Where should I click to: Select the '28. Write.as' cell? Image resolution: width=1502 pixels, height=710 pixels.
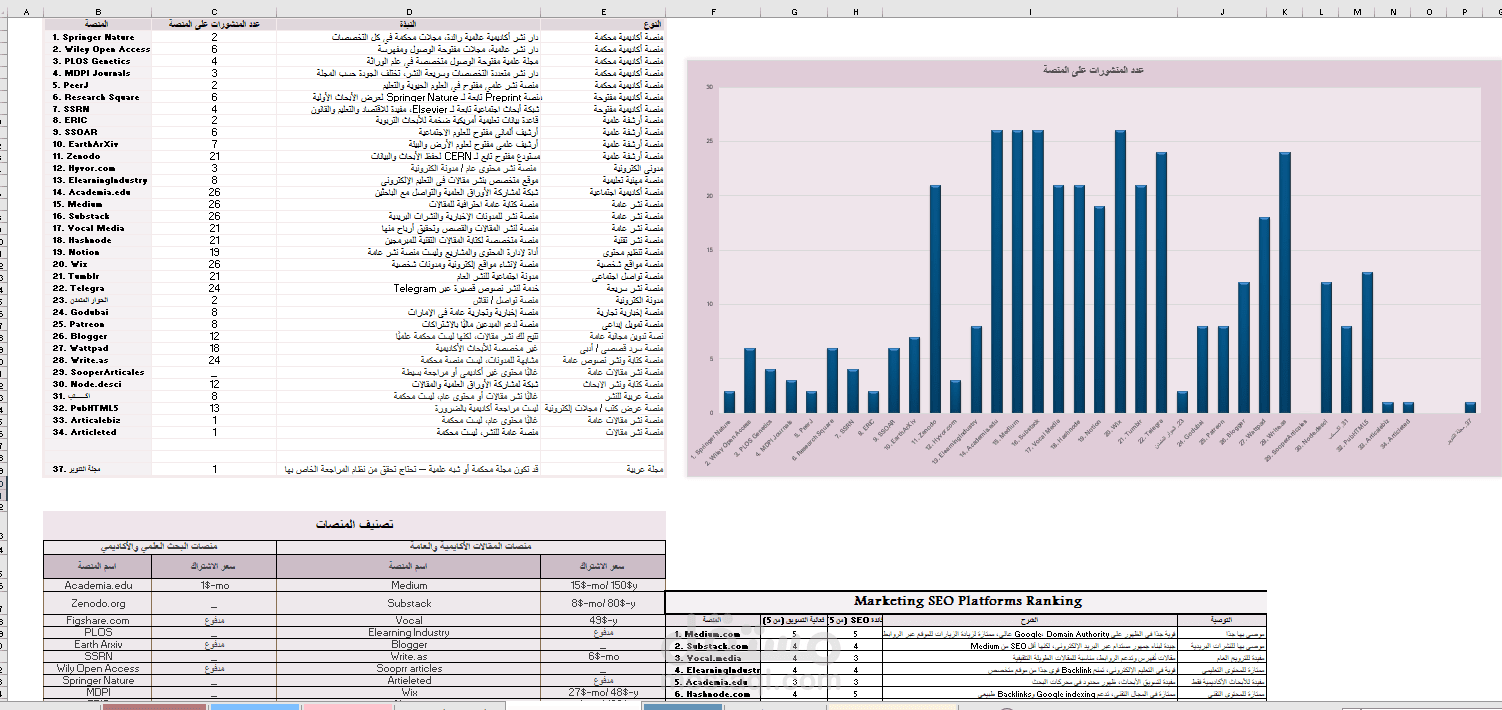click(x=97, y=360)
